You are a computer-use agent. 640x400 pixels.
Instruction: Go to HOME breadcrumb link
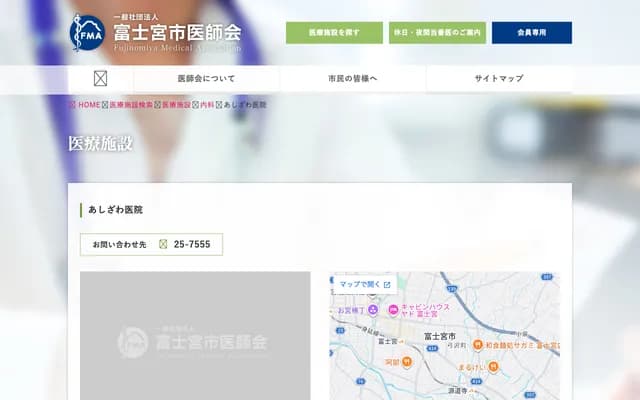[89, 105]
